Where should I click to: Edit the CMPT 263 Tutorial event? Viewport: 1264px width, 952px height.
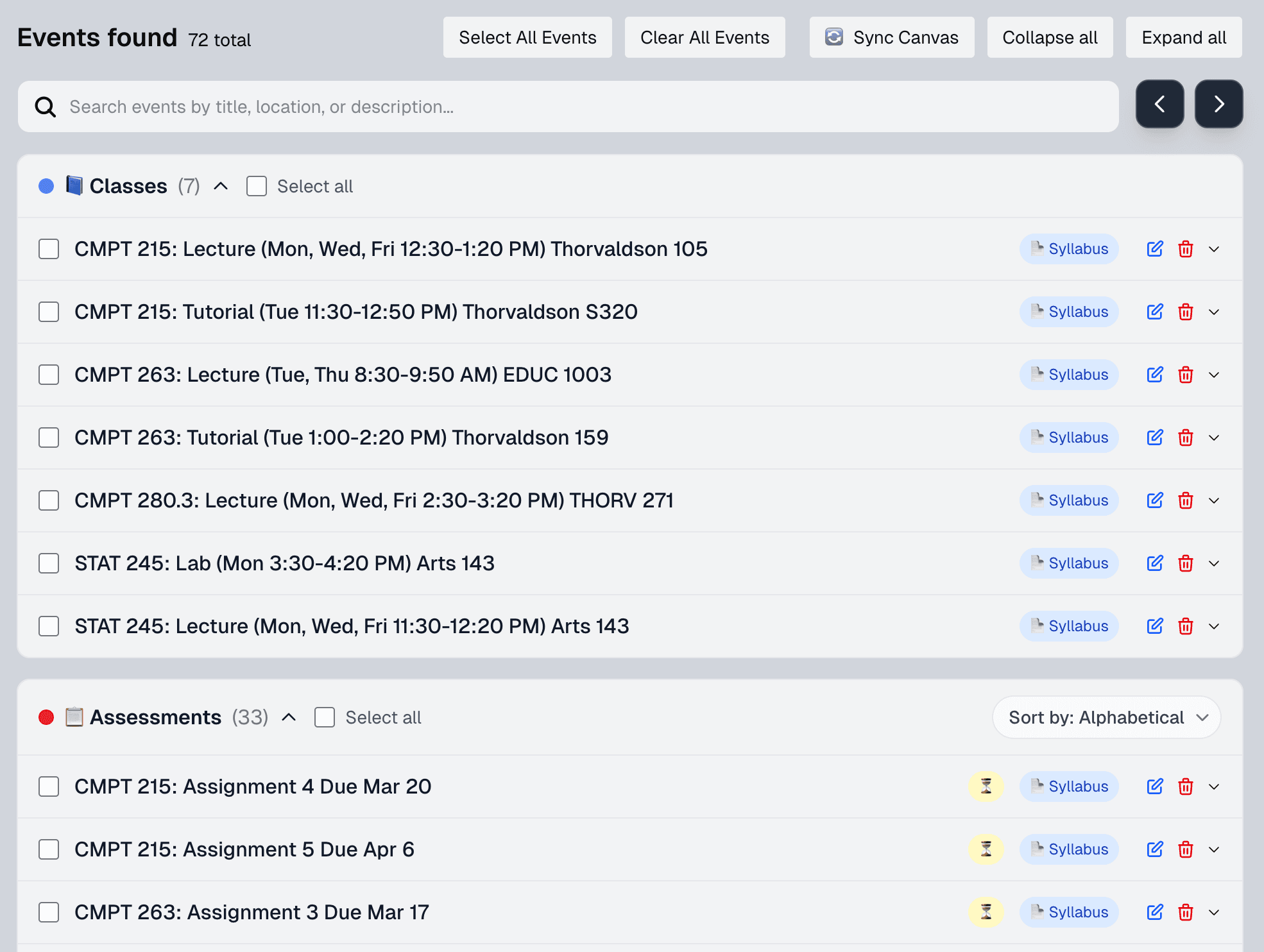point(1154,437)
